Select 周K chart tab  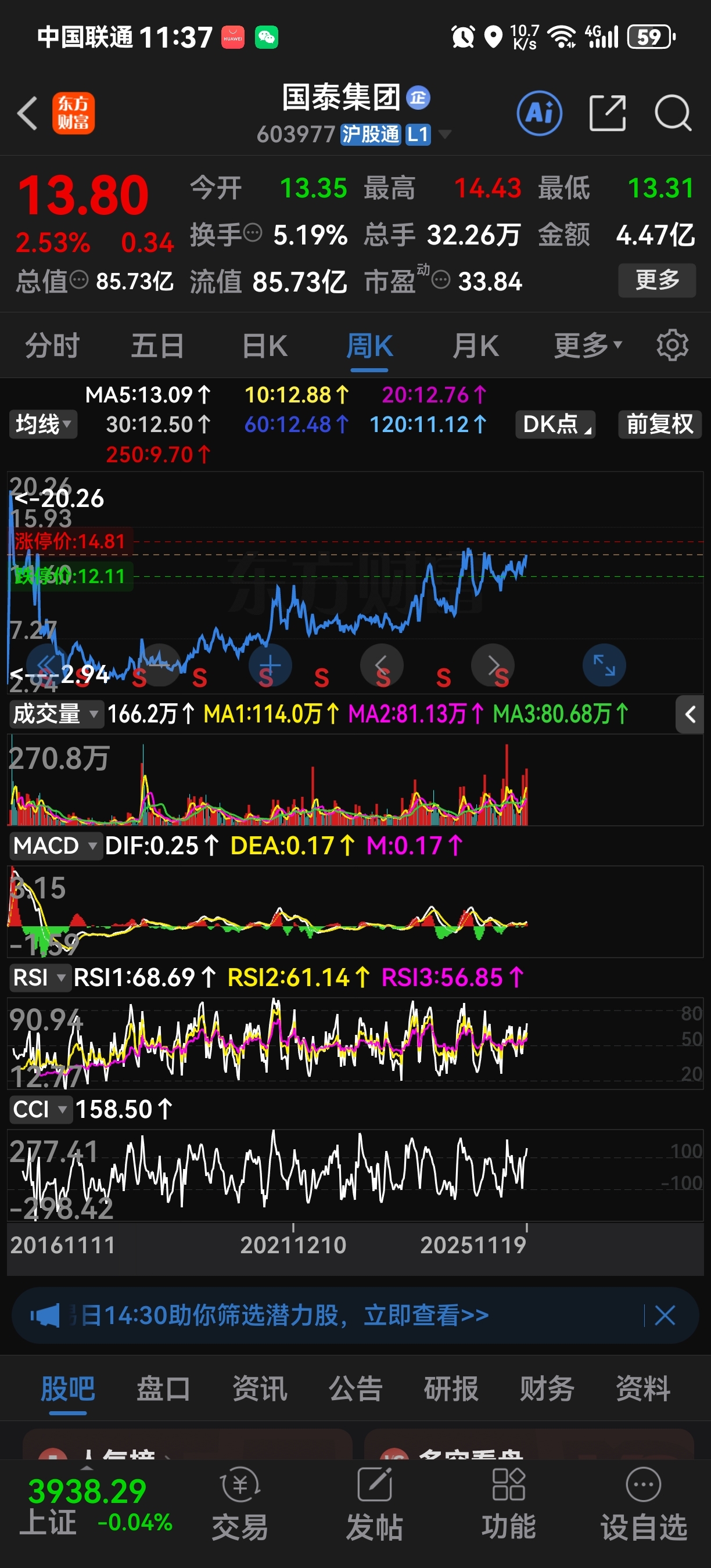tap(369, 345)
